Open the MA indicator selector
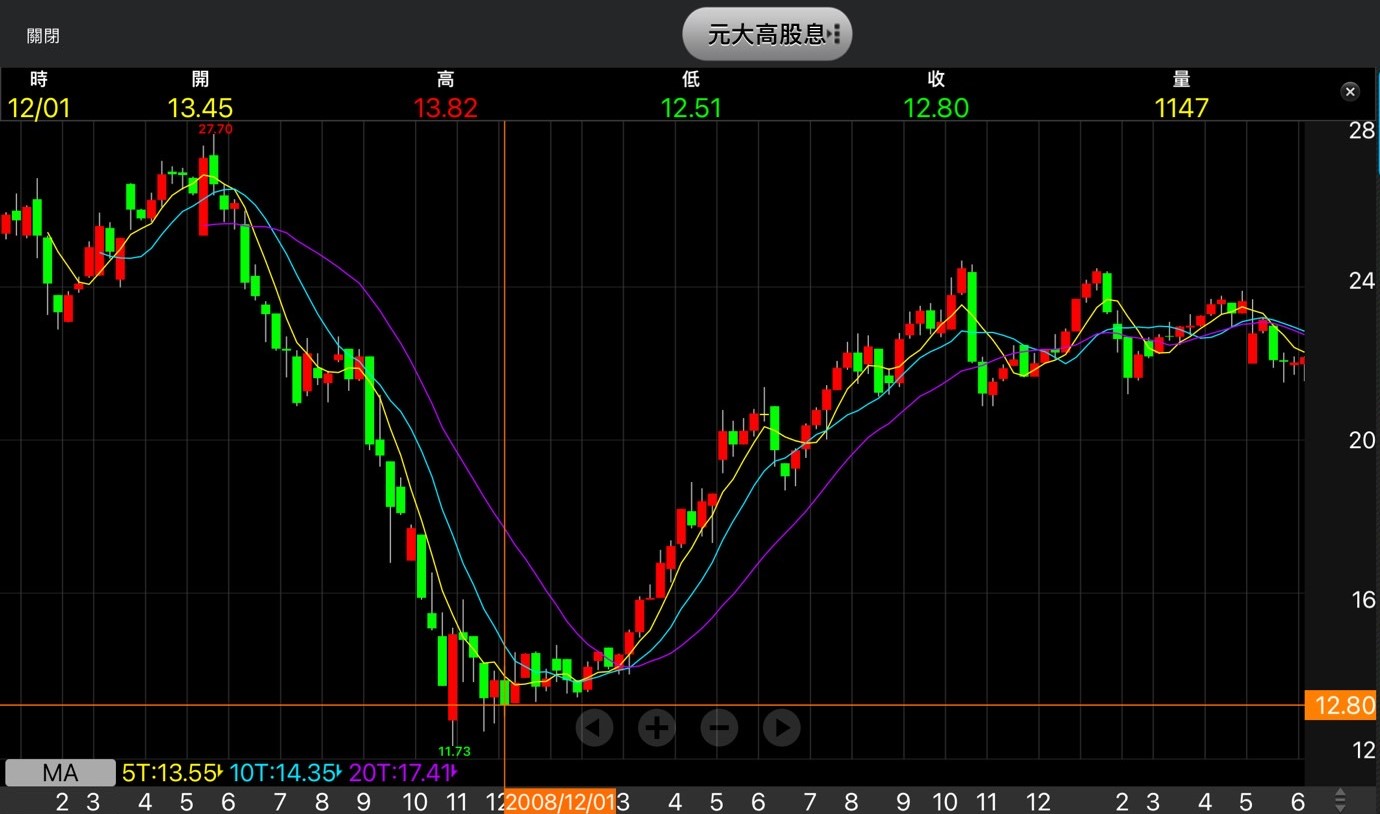The height and width of the screenshot is (814, 1380). [60, 773]
